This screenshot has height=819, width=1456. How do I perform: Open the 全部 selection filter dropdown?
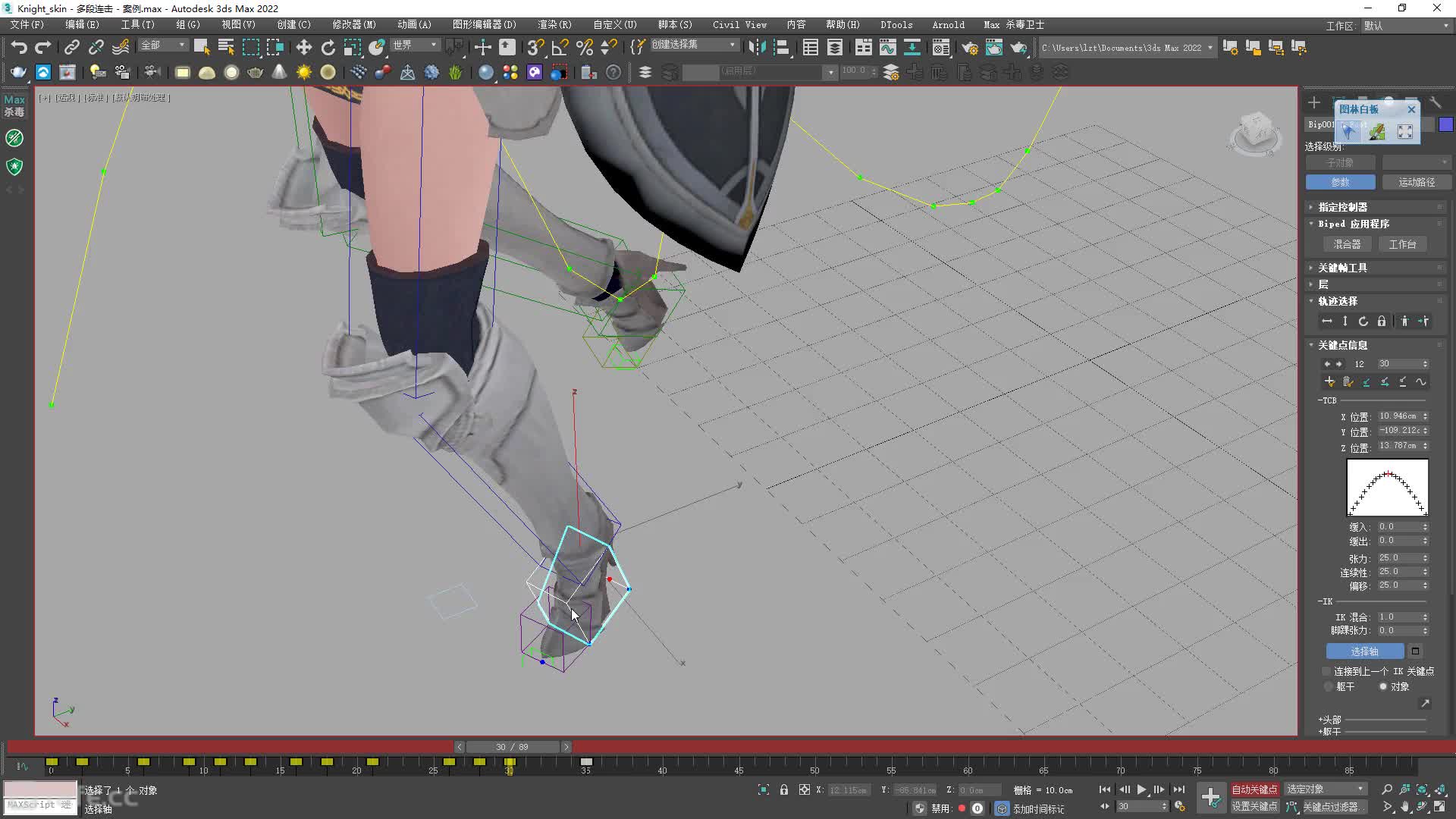(163, 45)
